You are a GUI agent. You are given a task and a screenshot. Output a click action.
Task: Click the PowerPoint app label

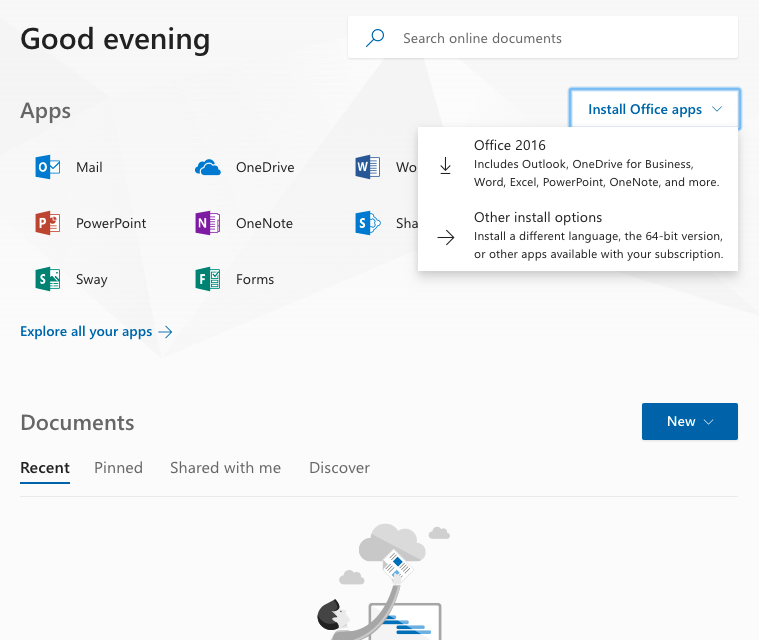pyautogui.click(x=111, y=223)
